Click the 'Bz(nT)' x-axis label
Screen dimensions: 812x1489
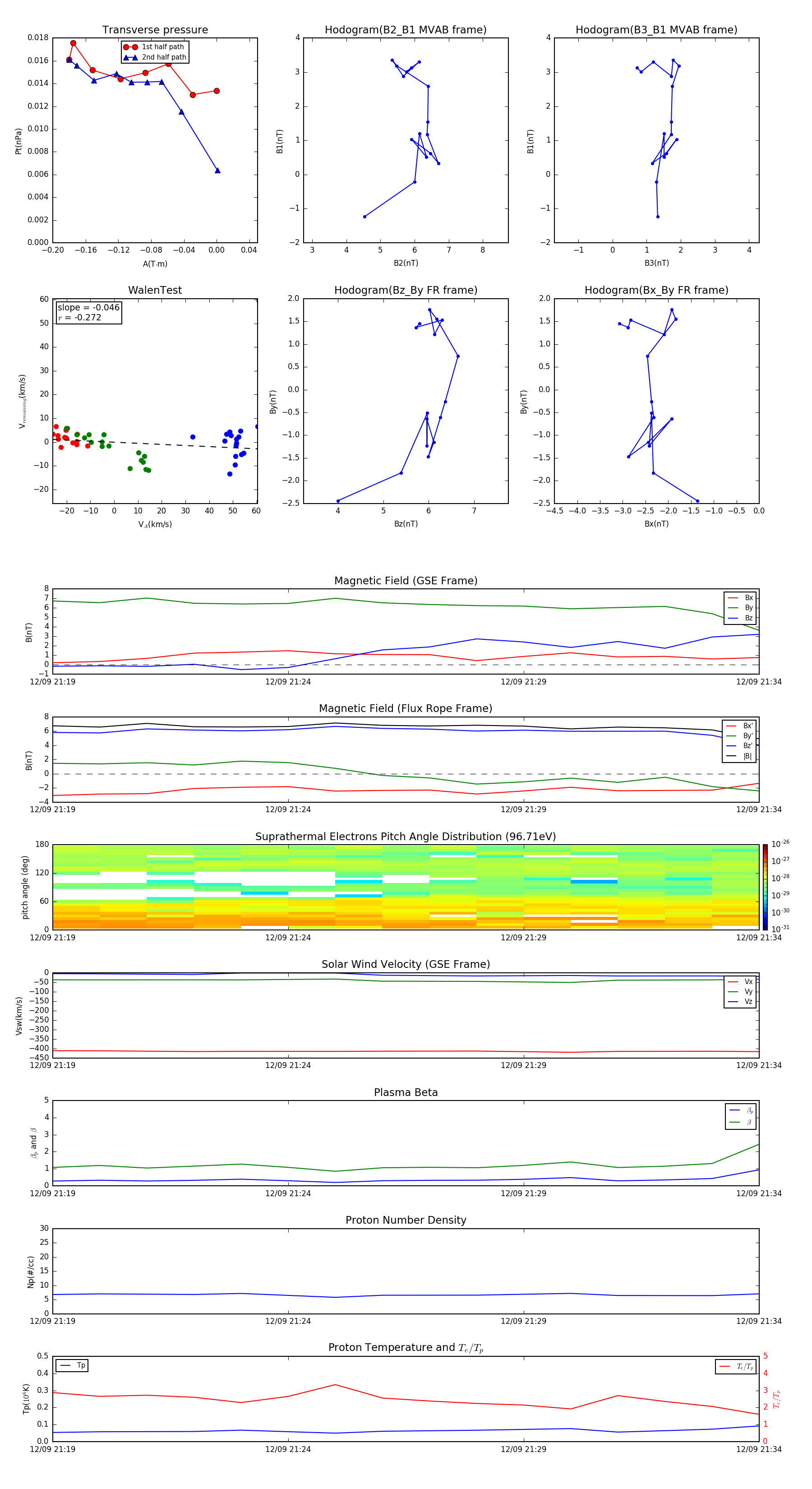(406, 524)
